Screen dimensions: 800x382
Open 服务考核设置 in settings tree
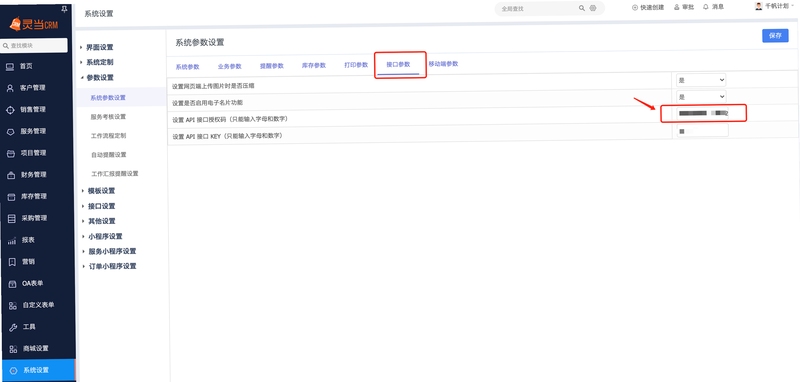tap(108, 117)
